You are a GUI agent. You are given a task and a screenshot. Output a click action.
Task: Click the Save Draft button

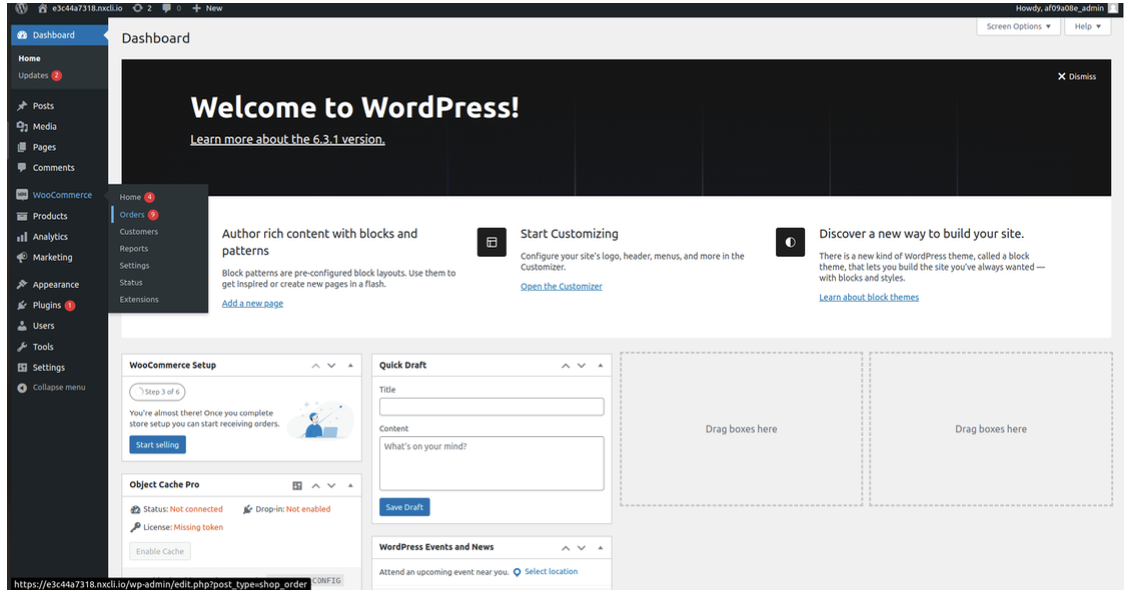404,507
